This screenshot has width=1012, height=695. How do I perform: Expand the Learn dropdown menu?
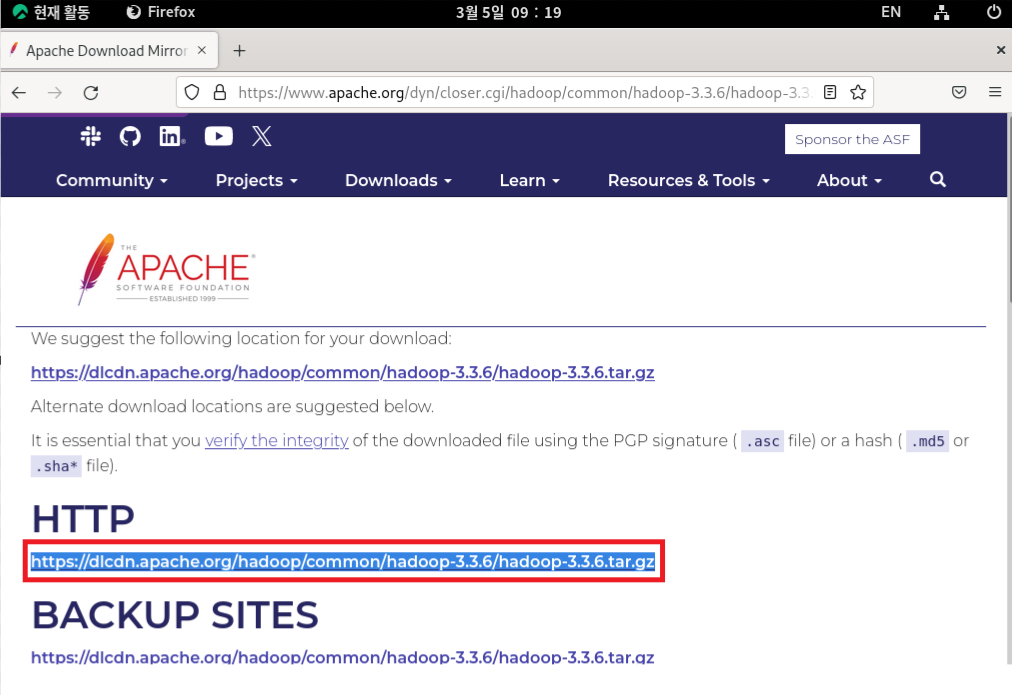click(x=529, y=180)
